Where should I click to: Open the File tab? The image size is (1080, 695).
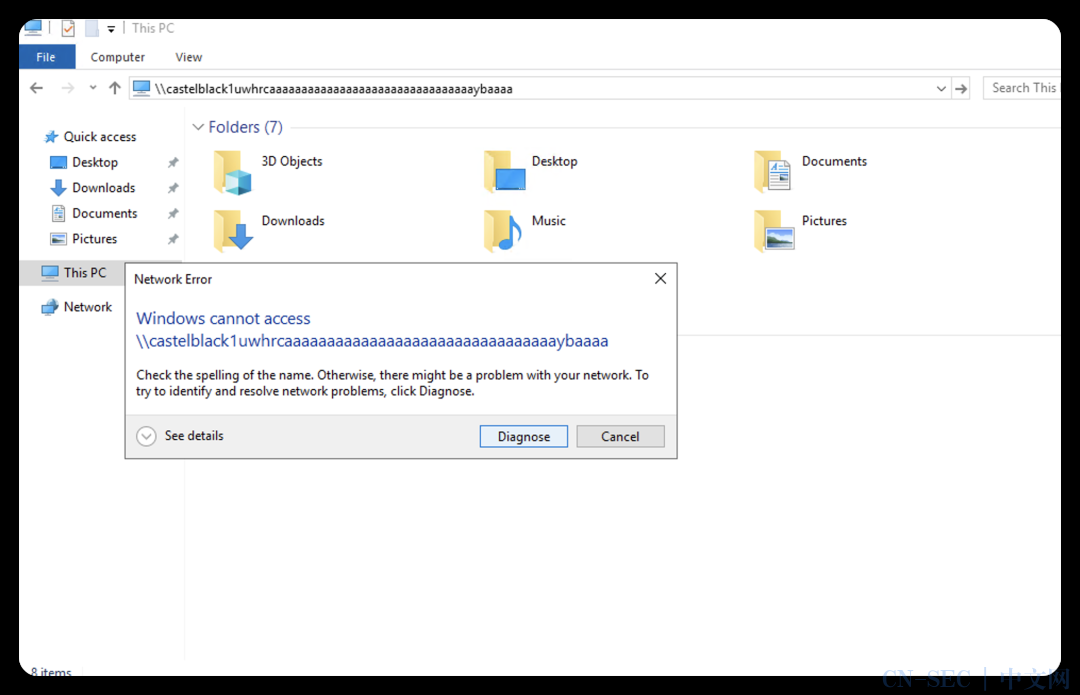click(46, 57)
